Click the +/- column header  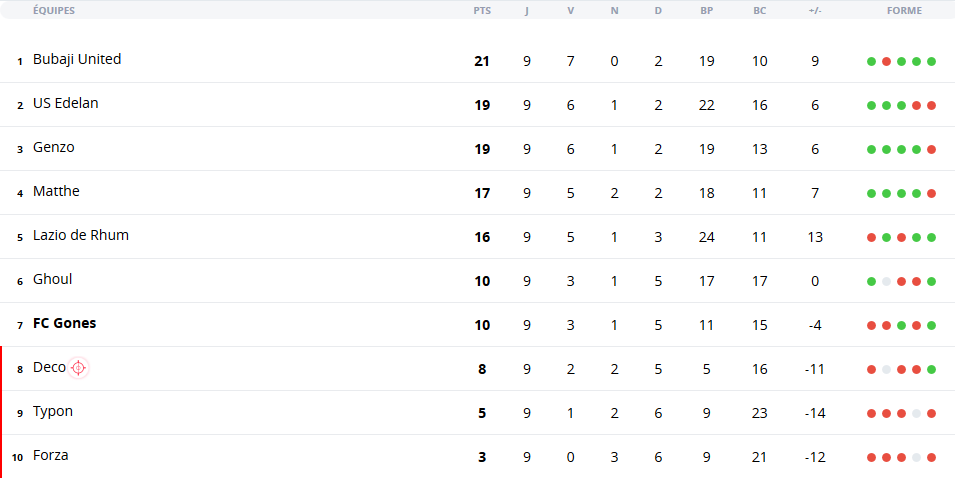click(x=814, y=11)
